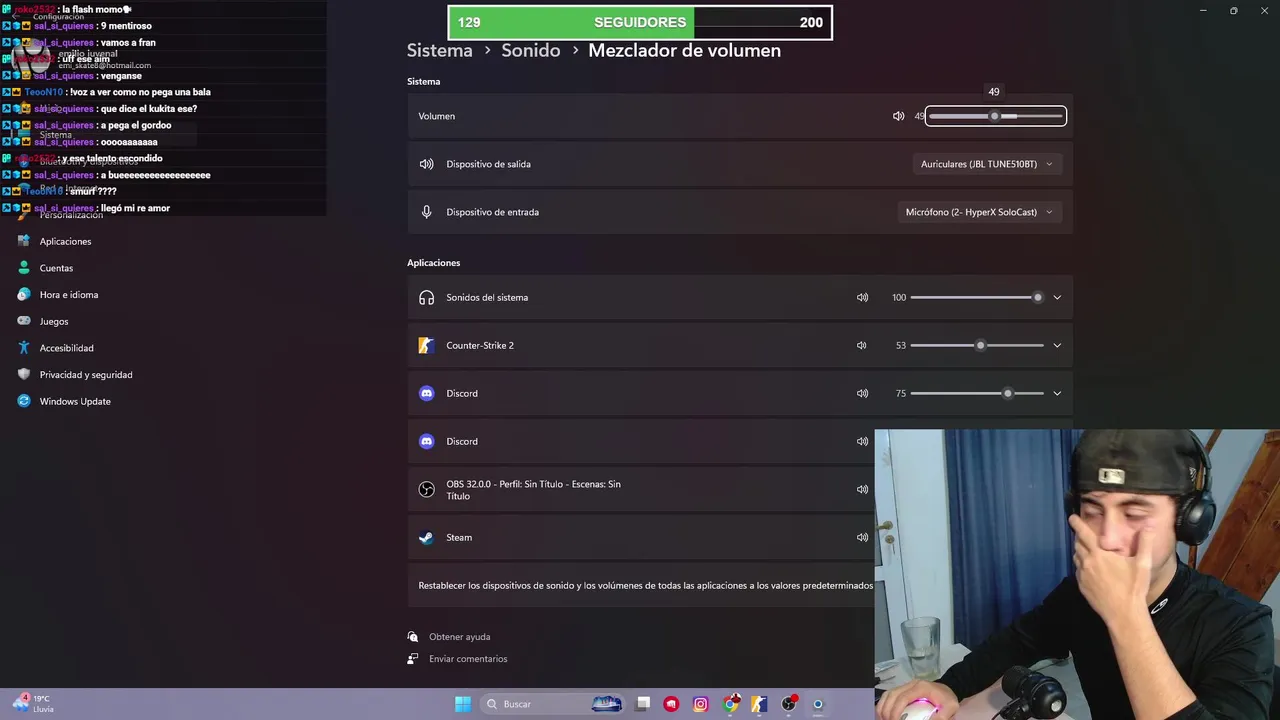Click the OBS 32.0.0 app icon in mixer

click(426, 490)
